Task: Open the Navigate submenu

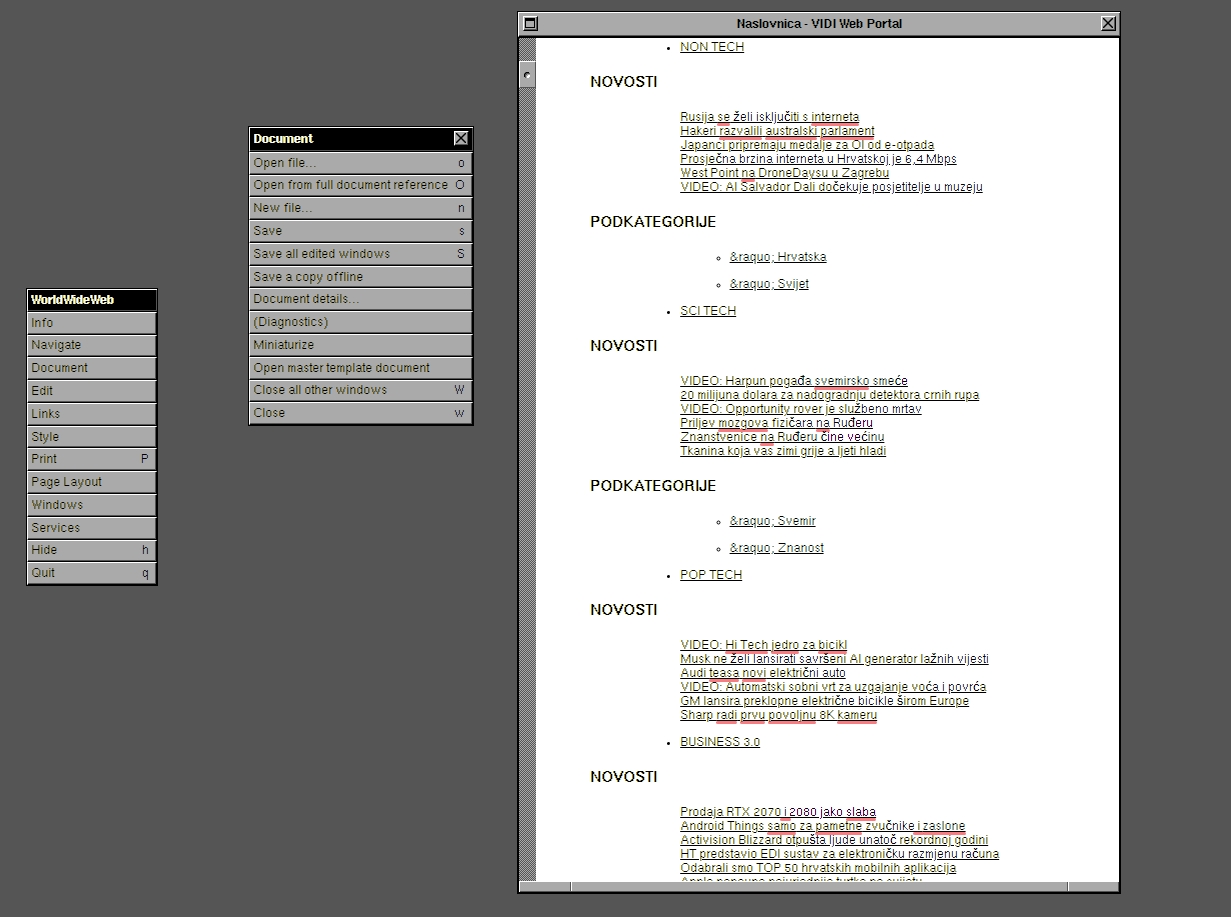Action: pos(91,345)
